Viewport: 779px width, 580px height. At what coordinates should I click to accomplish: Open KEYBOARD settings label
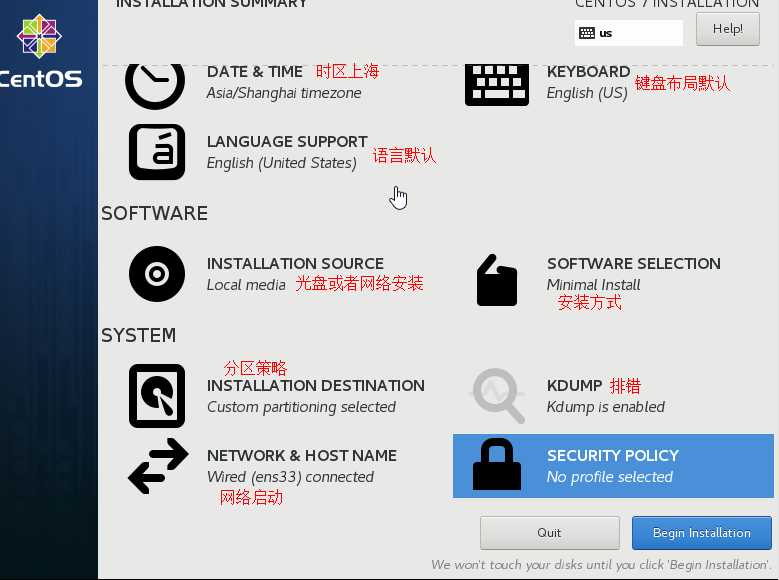click(588, 72)
